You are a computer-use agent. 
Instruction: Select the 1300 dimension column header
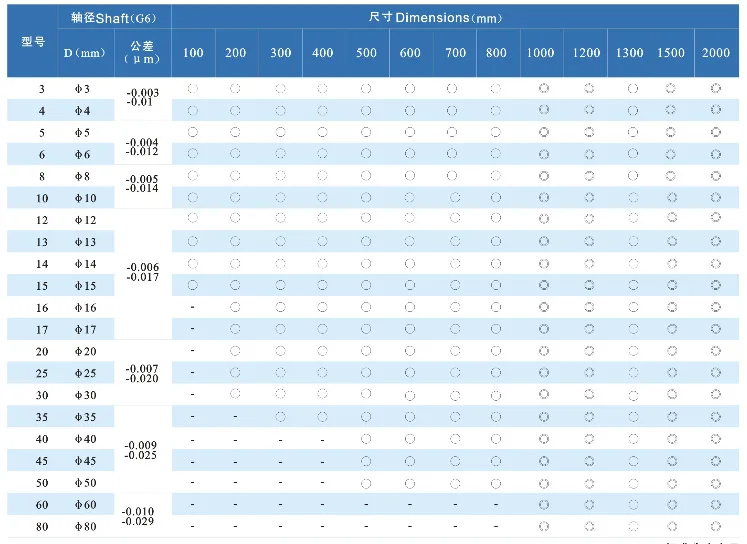pyautogui.click(x=629, y=53)
